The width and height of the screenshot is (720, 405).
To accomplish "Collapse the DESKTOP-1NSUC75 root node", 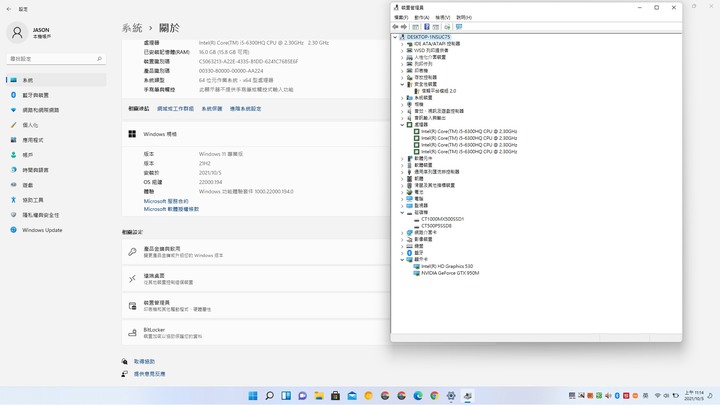I will coord(395,37).
